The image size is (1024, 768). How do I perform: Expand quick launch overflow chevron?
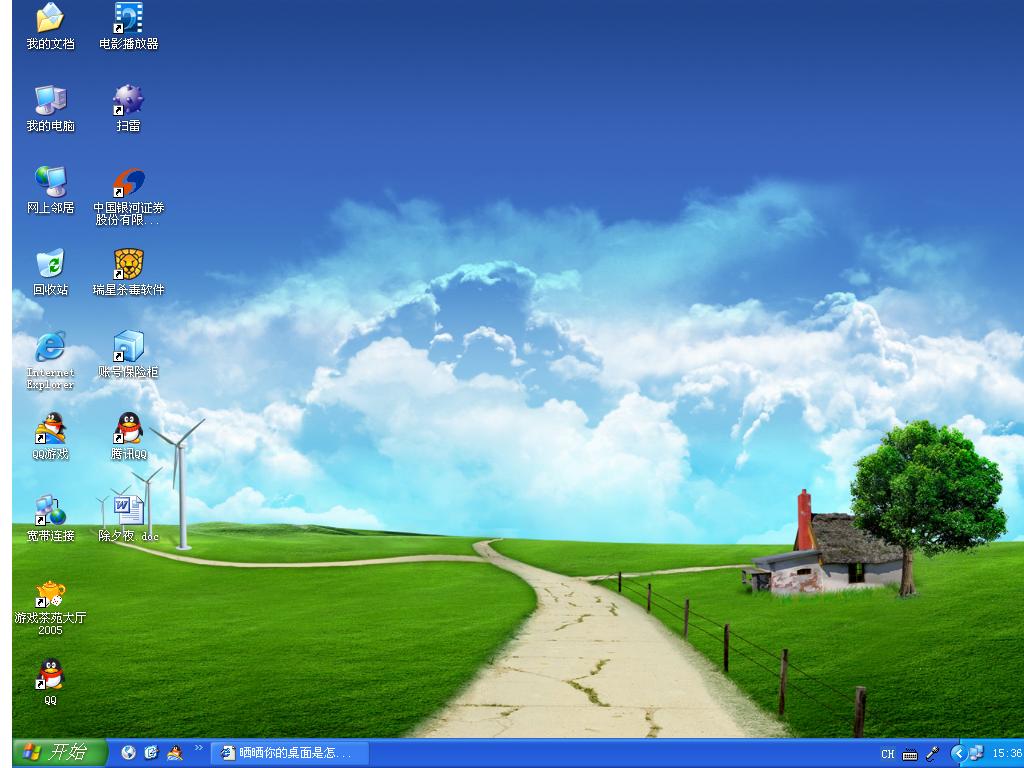199,748
